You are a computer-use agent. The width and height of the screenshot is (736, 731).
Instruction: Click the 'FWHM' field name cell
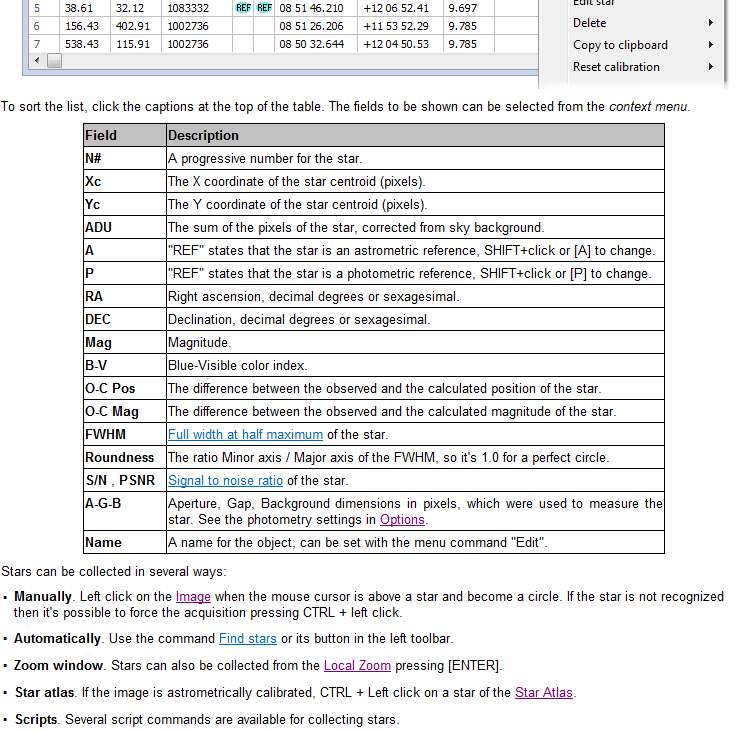point(125,434)
